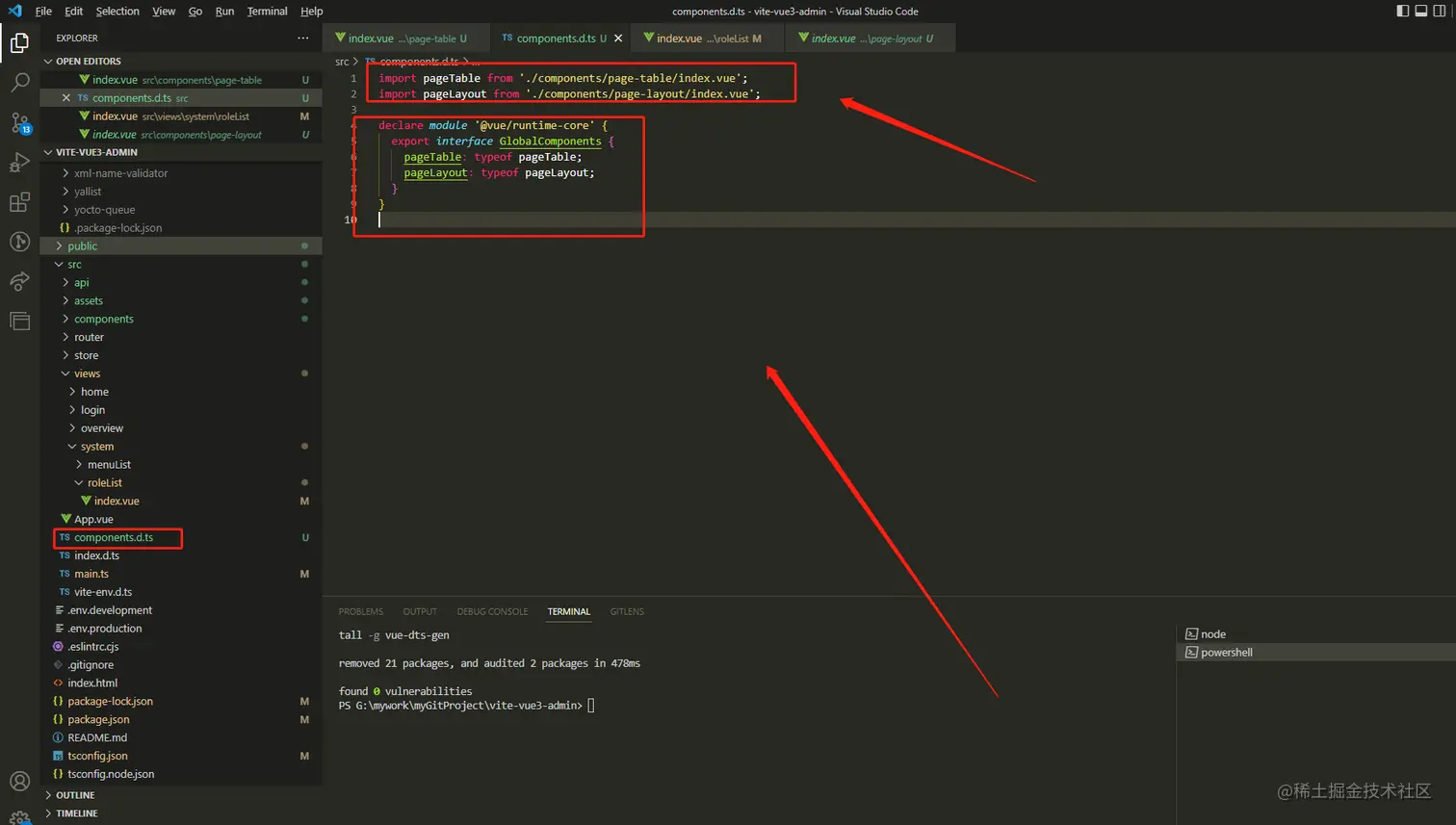Switch to index.vue page-table tab

(x=406, y=39)
